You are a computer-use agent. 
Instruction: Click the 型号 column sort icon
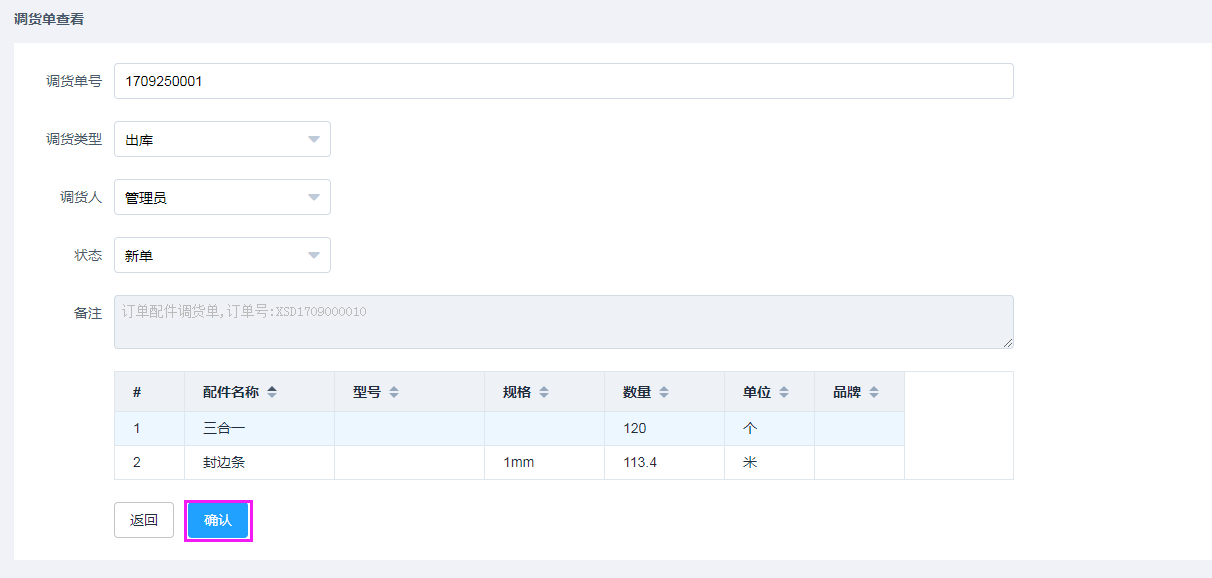coord(394,393)
